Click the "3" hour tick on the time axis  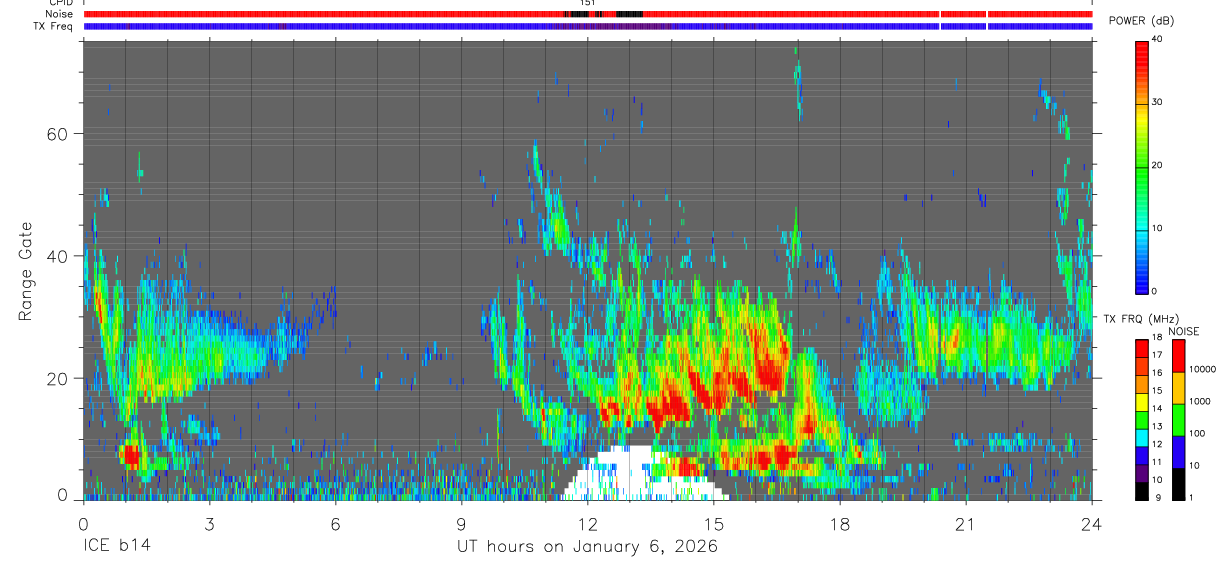point(209,523)
